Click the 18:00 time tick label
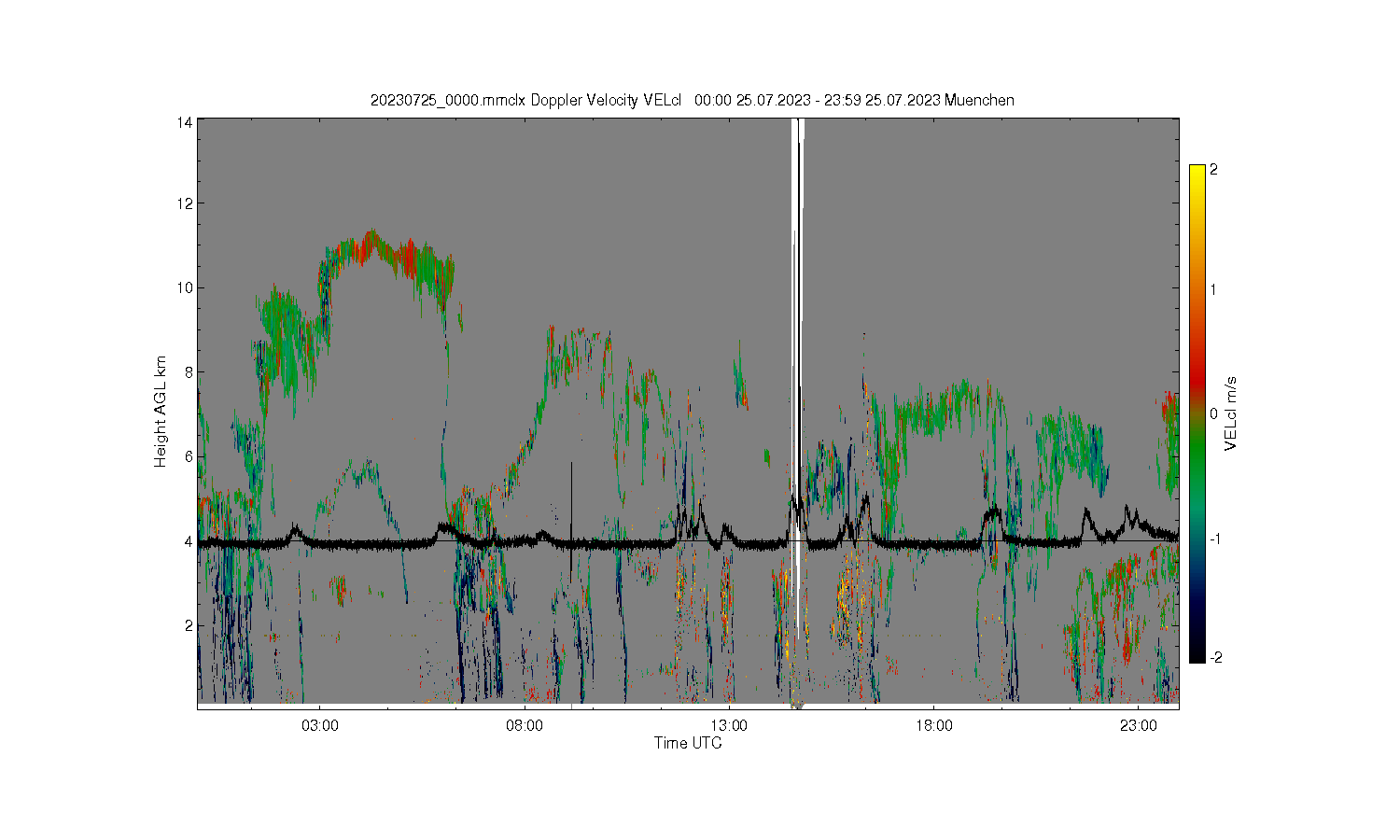The image size is (1400, 840). [x=934, y=725]
